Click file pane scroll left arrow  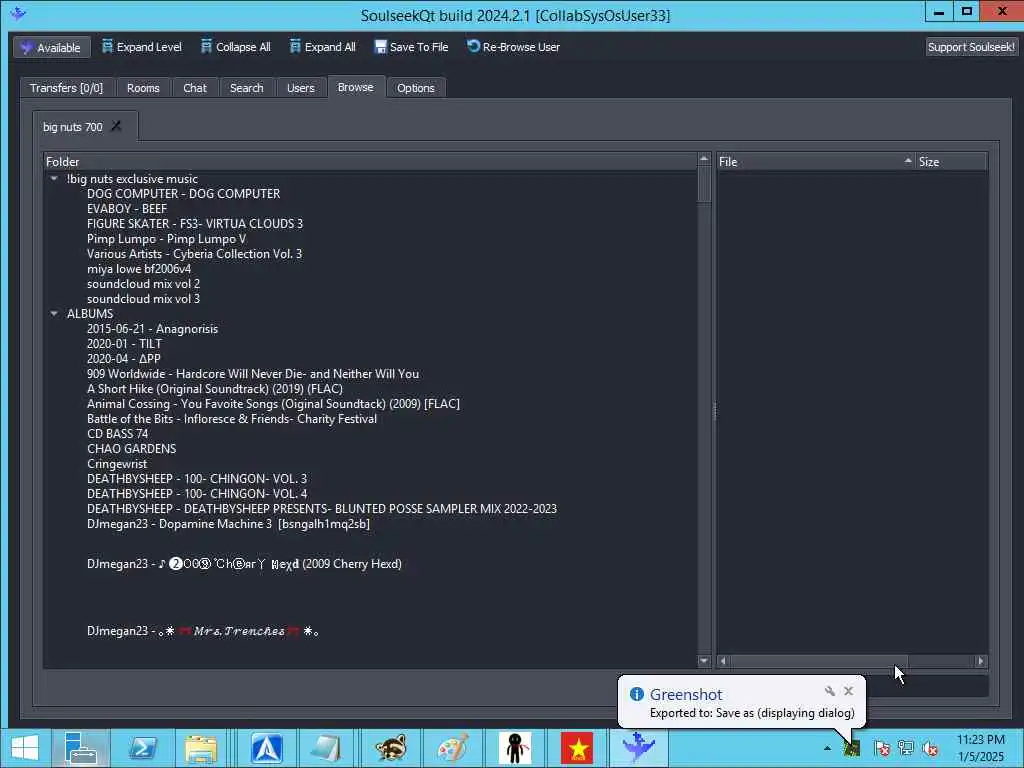[x=723, y=661]
